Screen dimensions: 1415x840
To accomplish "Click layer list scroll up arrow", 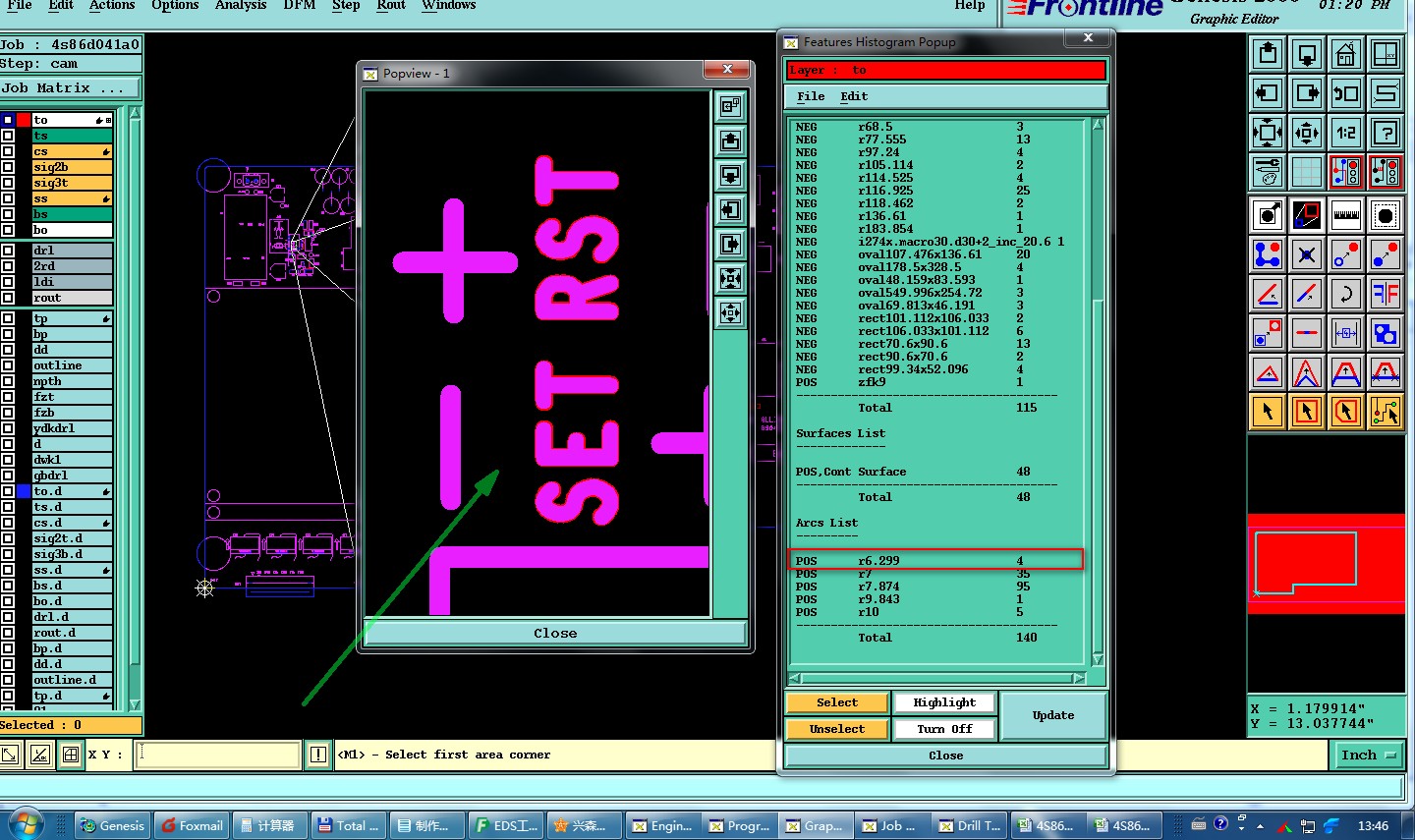I will (135, 114).
